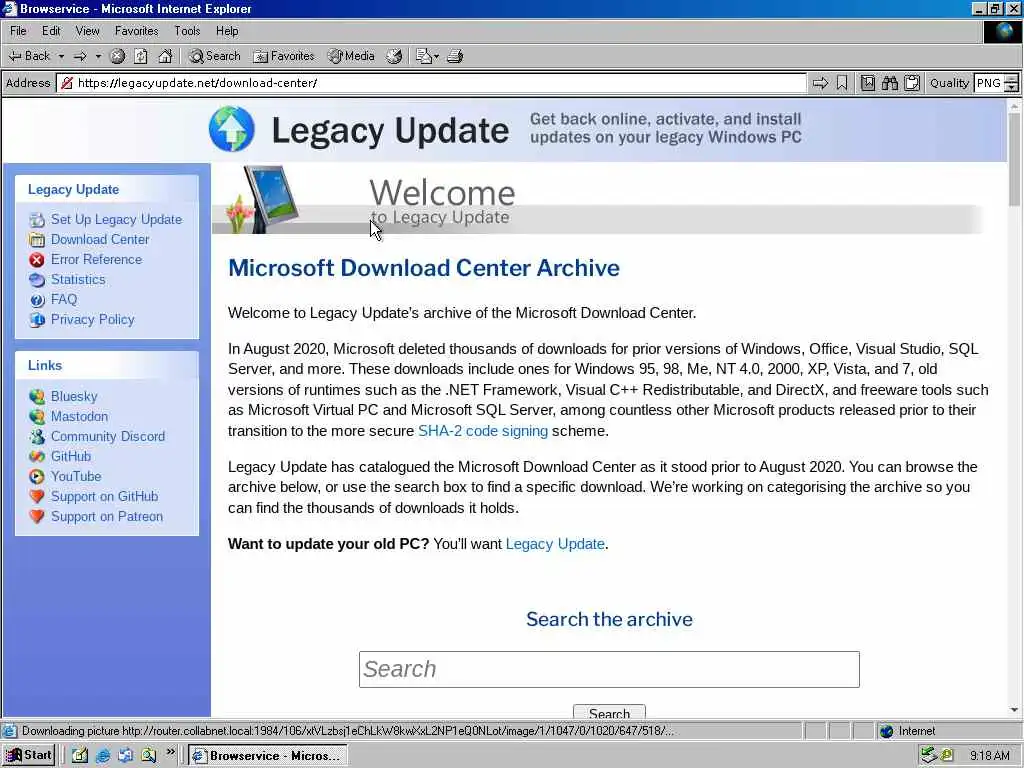Screen dimensions: 1024x768
Task: Click the History icon in toolbar
Action: [394, 56]
